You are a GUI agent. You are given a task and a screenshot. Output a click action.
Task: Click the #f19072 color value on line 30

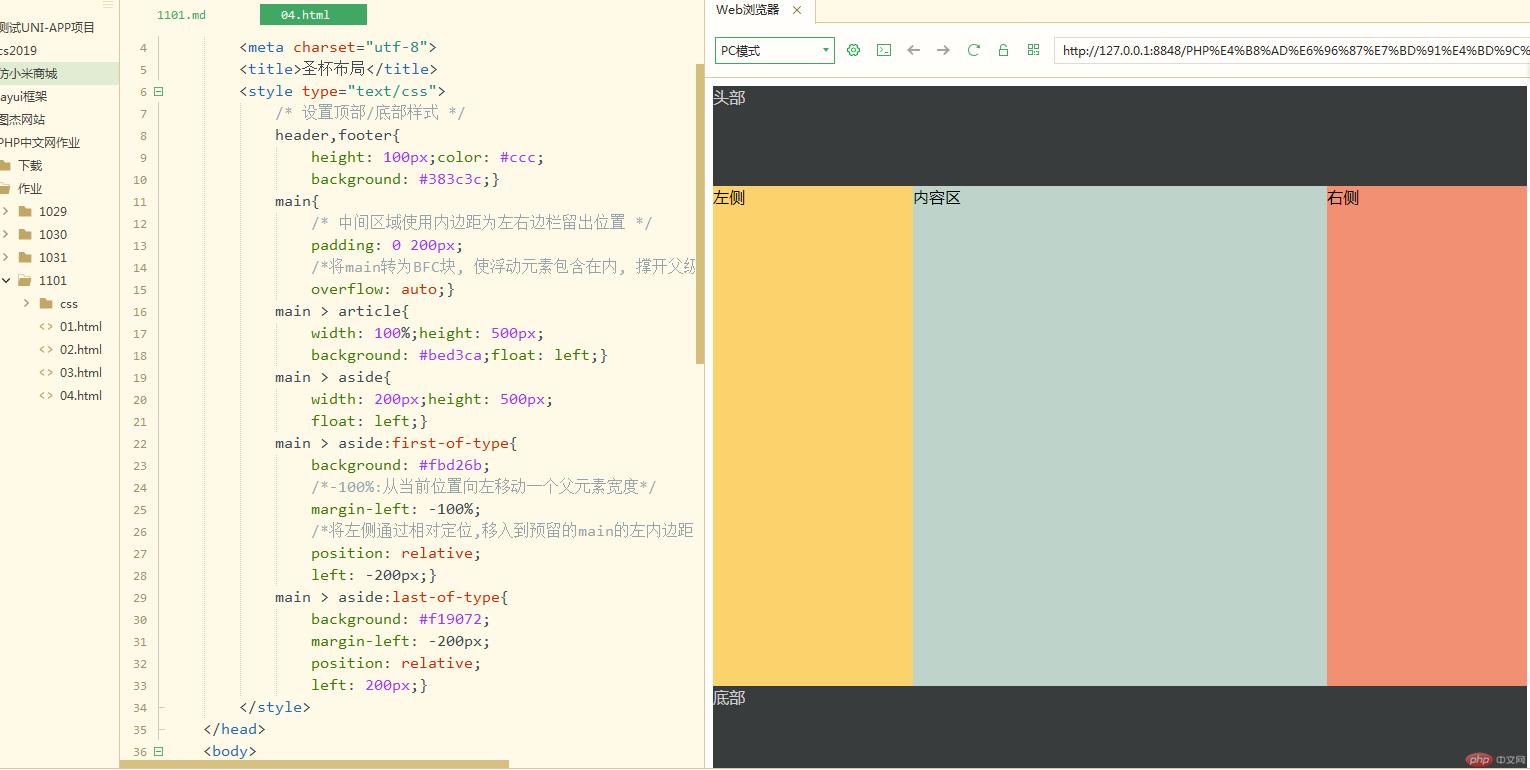[x=450, y=620]
